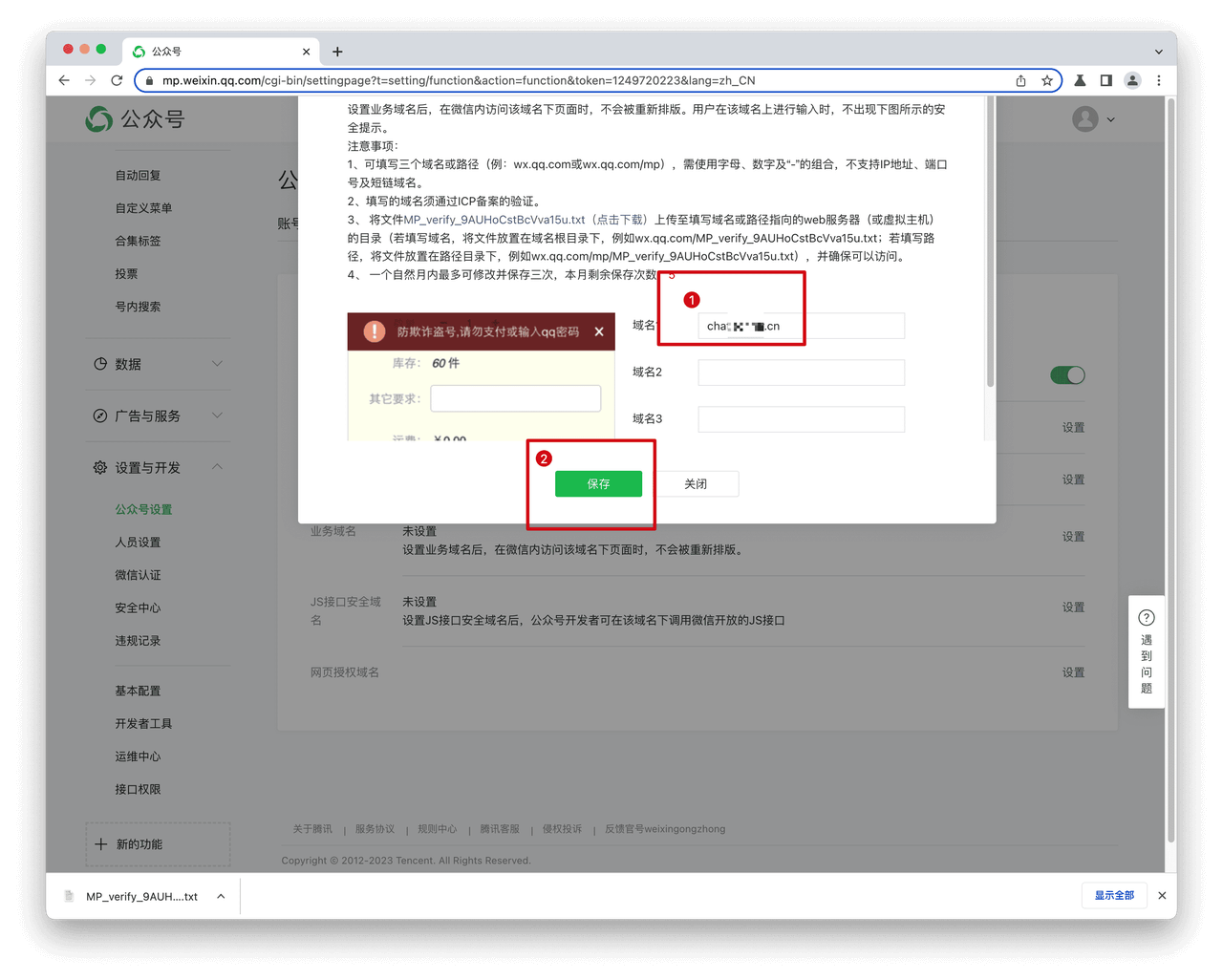Click the 域名2 input field
This screenshot has width=1223, height=980.
tap(801, 372)
